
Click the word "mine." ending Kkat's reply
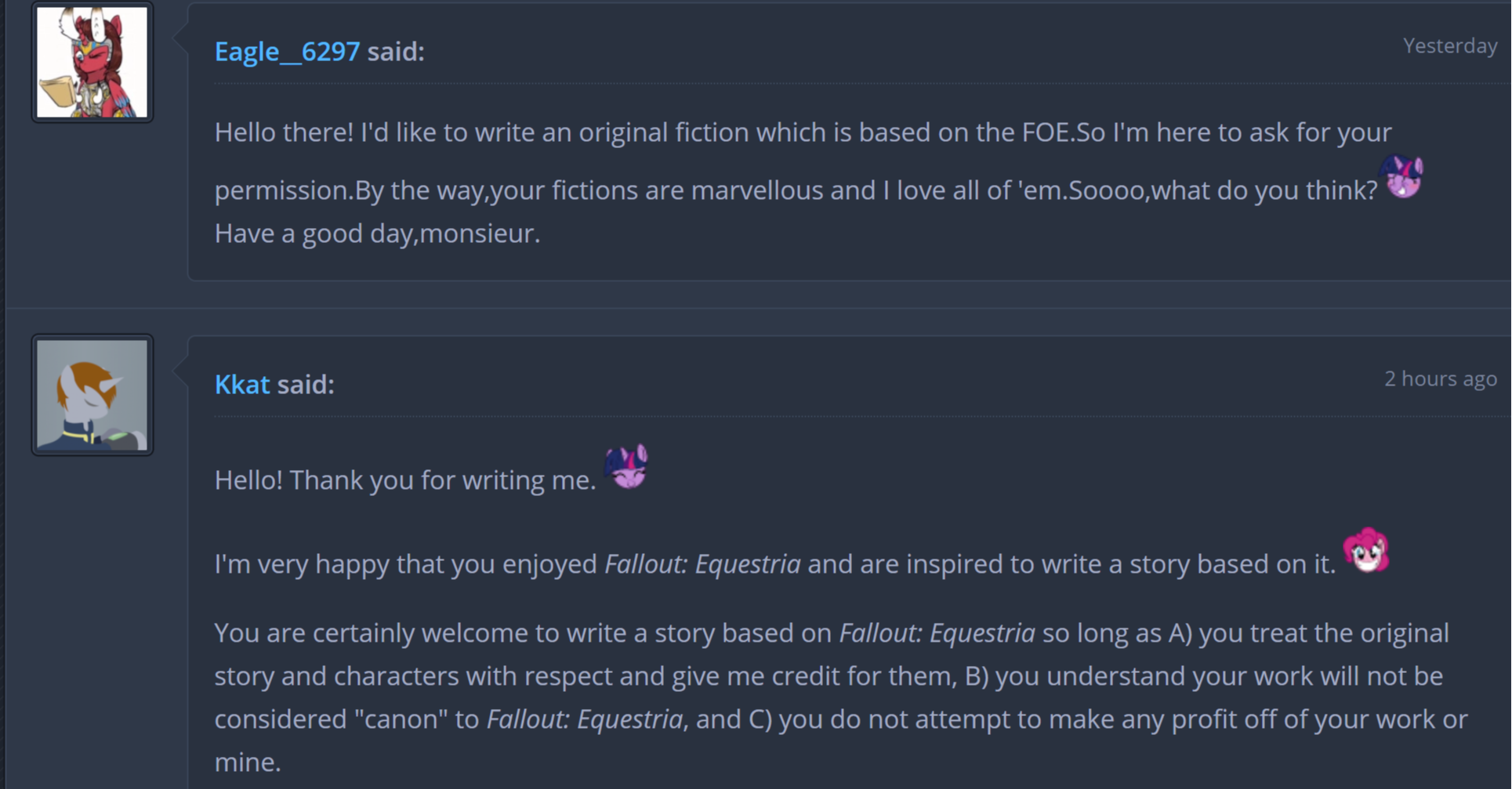coord(248,762)
